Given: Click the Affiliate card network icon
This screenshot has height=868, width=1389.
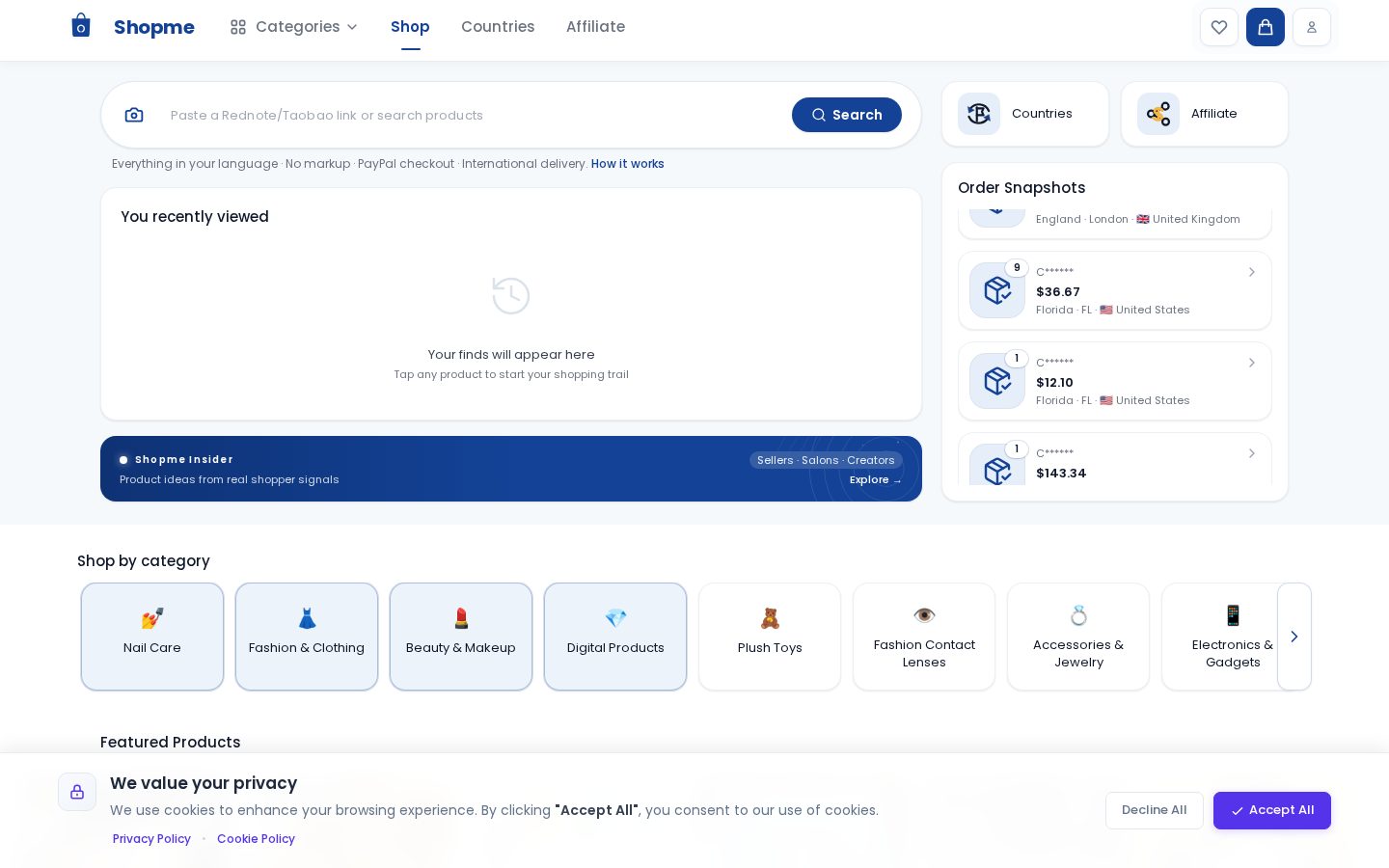Looking at the screenshot, I should coord(1158,114).
